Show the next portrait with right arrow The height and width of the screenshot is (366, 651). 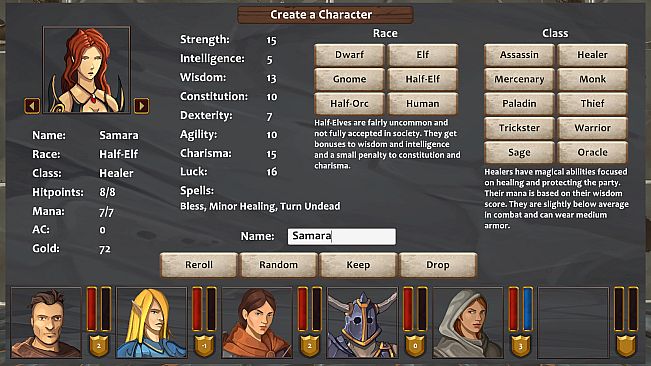[142, 105]
